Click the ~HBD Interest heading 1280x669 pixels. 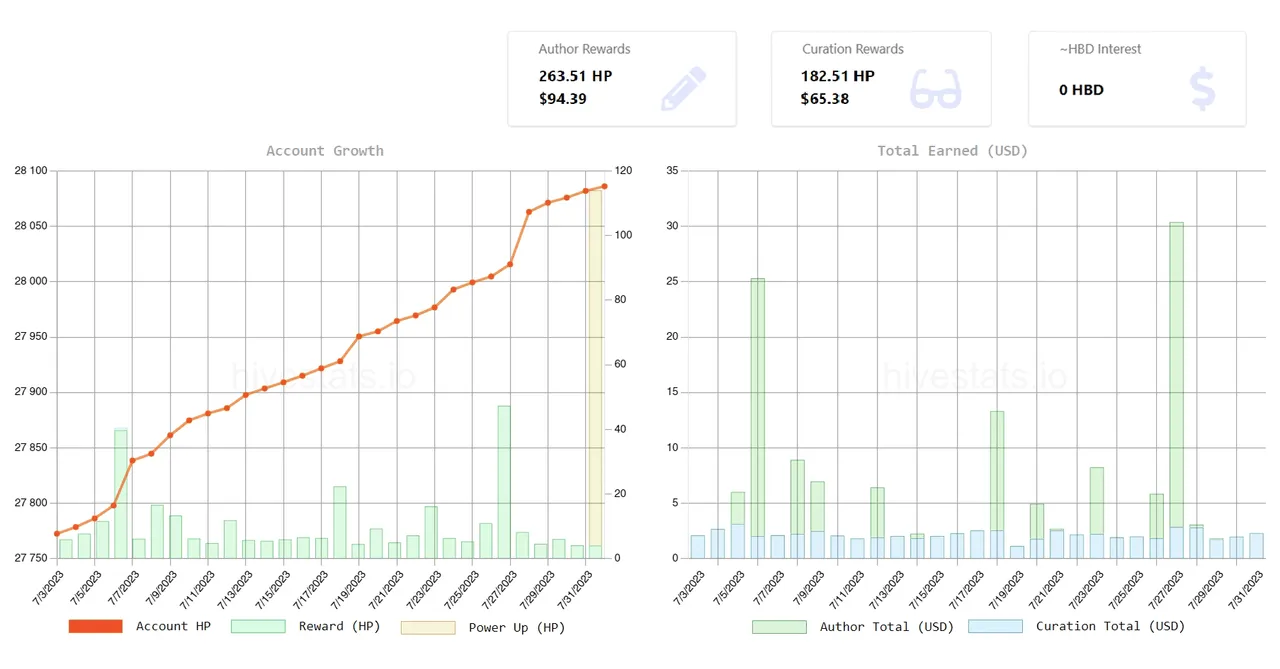click(x=1100, y=49)
